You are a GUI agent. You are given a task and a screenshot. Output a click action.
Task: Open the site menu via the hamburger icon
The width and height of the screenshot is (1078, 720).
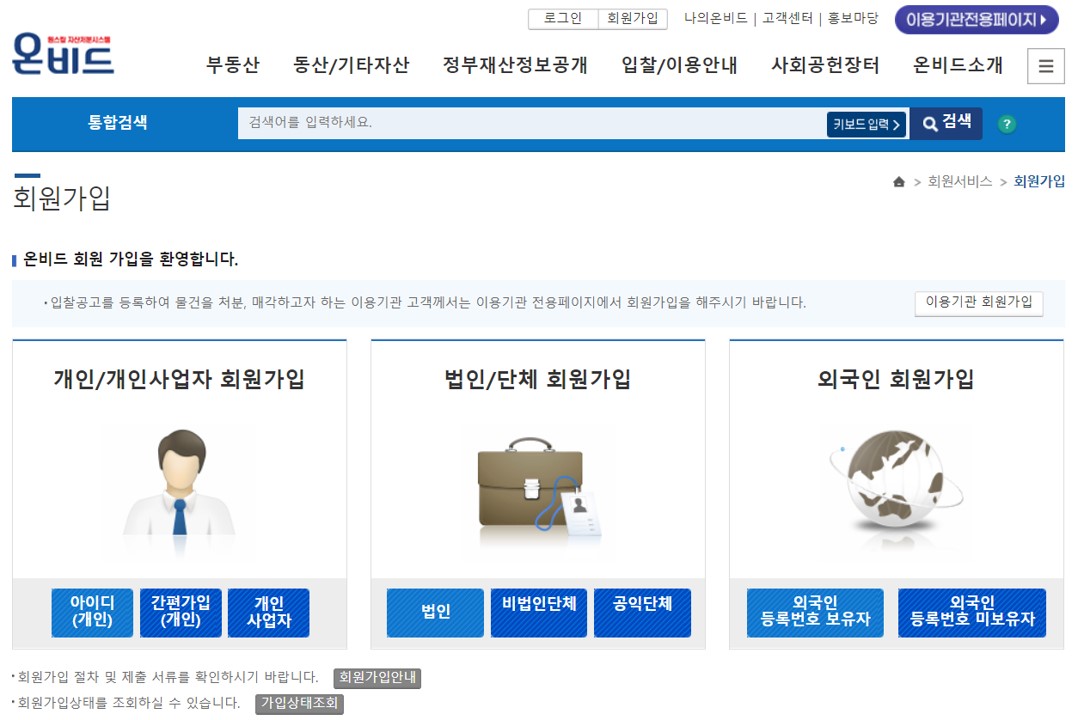click(x=1046, y=65)
